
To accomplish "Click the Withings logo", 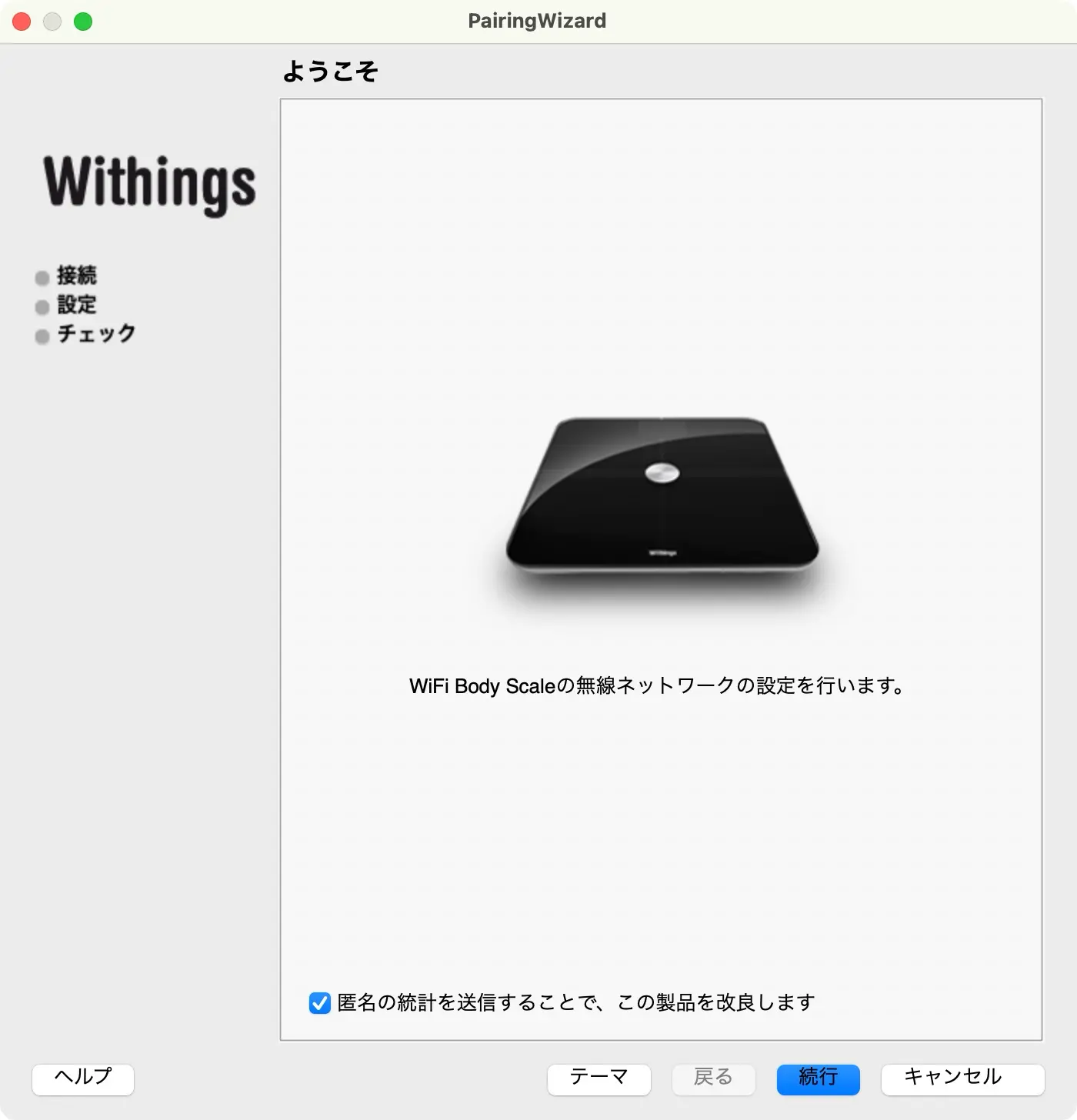I will [x=150, y=183].
